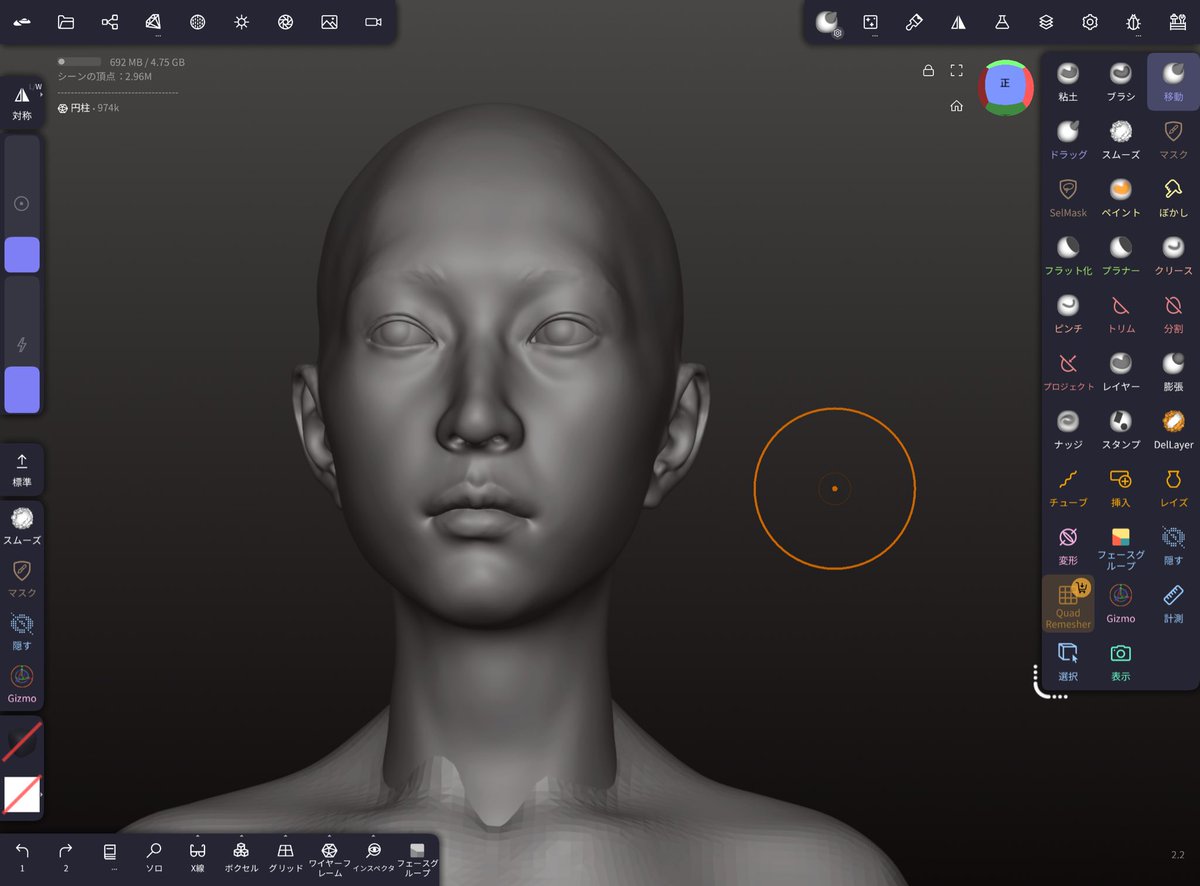Open the material sphere menu

point(198,22)
